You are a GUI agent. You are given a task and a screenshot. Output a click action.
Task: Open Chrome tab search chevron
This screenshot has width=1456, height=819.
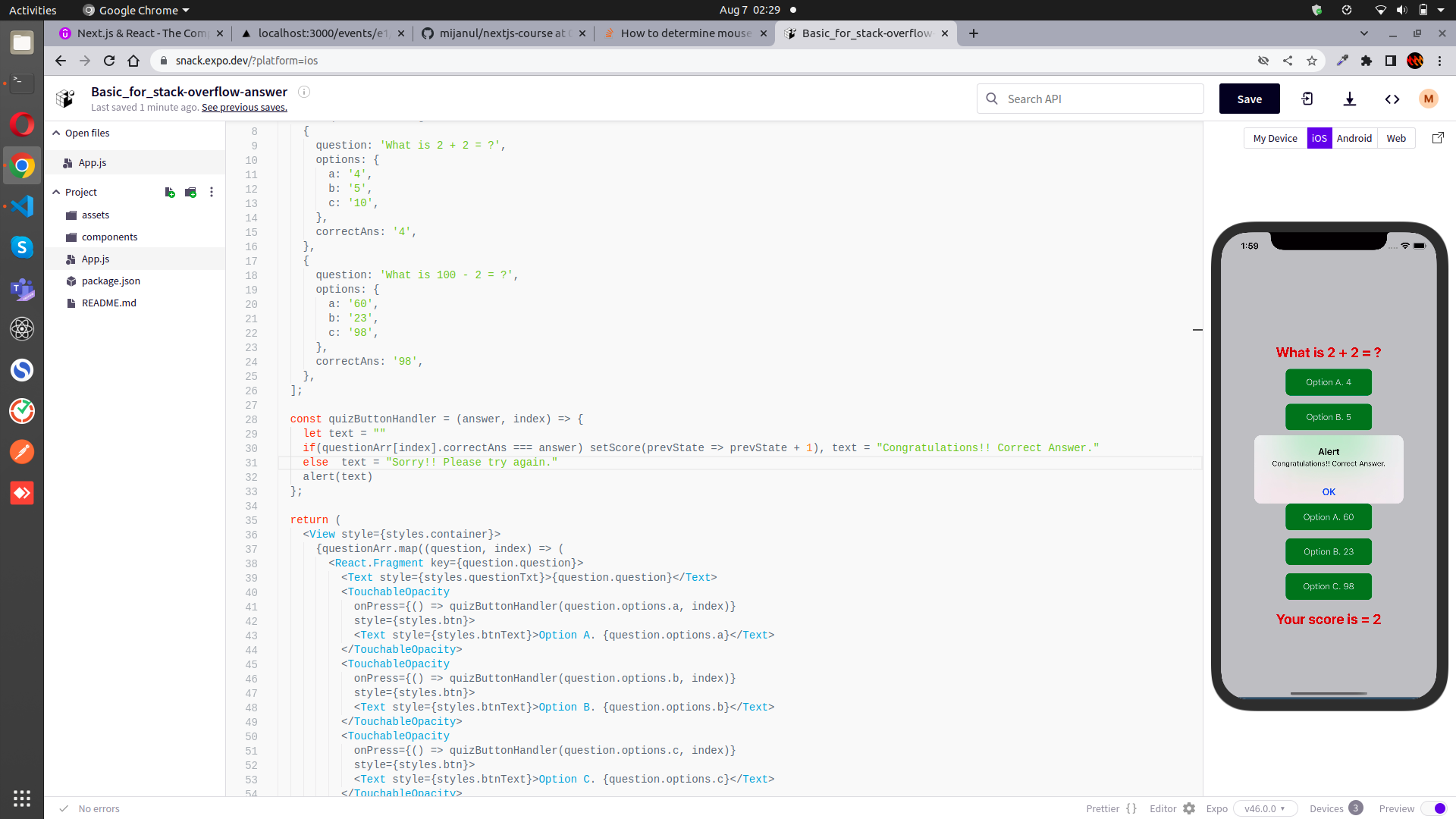pos(1364,33)
